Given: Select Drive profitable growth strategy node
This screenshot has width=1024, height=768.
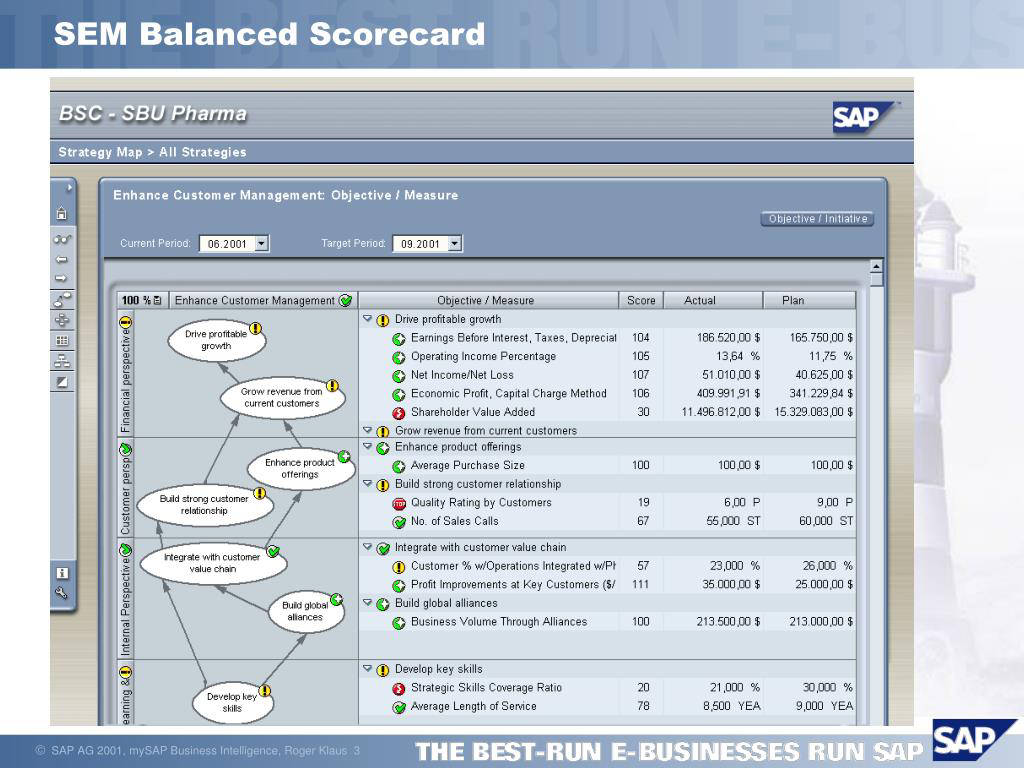Looking at the screenshot, I should [x=216, y=340].
